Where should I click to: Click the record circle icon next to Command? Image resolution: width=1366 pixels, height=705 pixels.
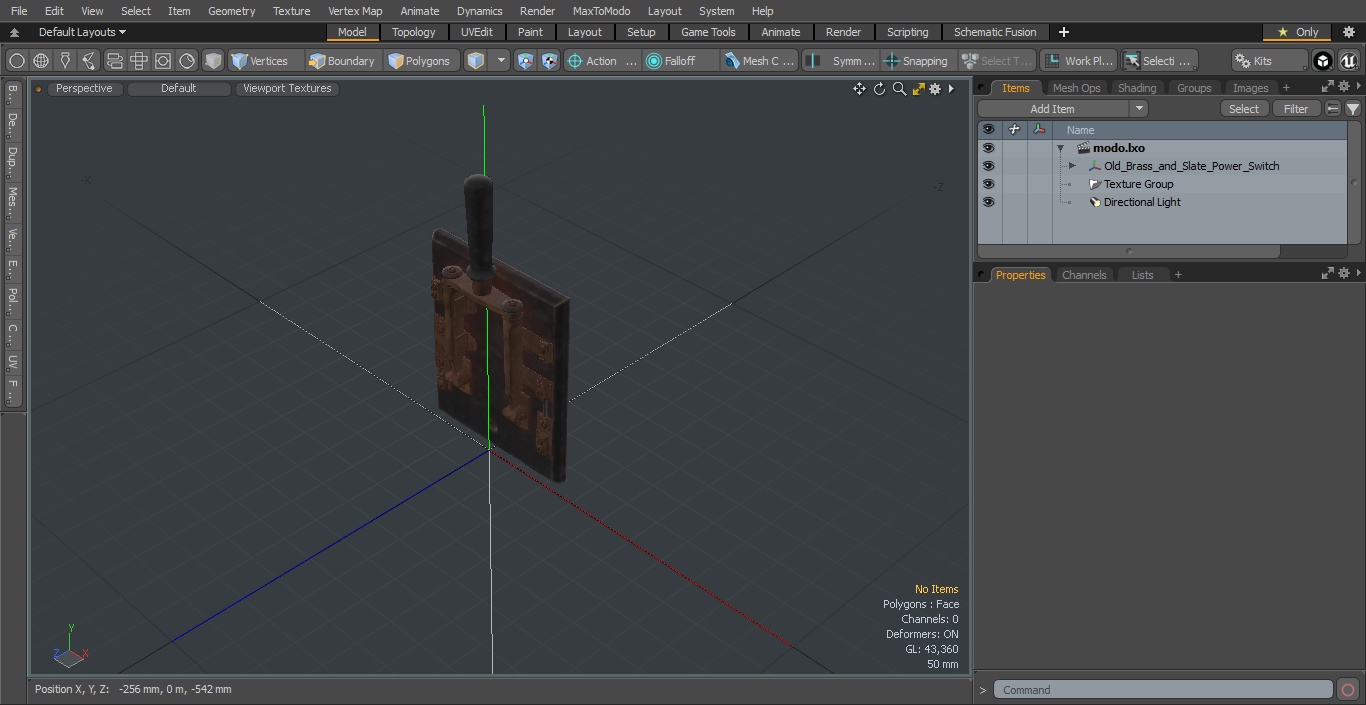tap(1348, 690)
